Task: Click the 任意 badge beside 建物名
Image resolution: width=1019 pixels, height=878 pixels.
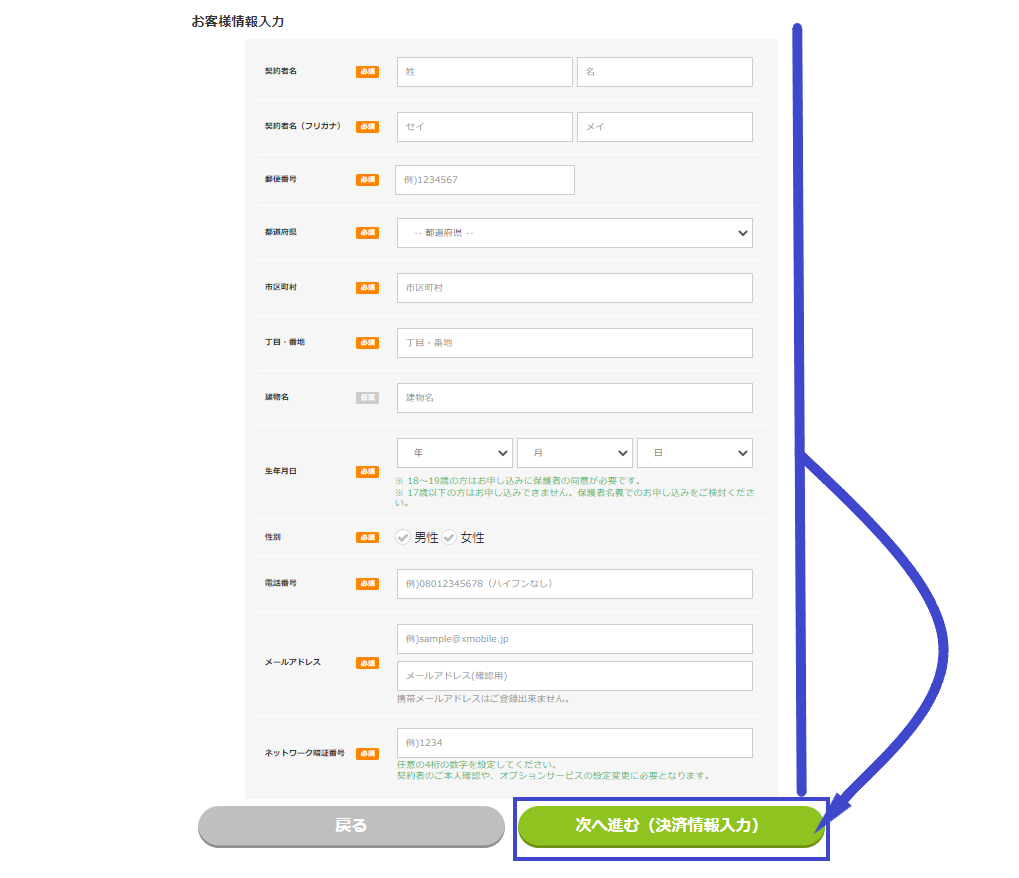Action: (x=367, y=398)
